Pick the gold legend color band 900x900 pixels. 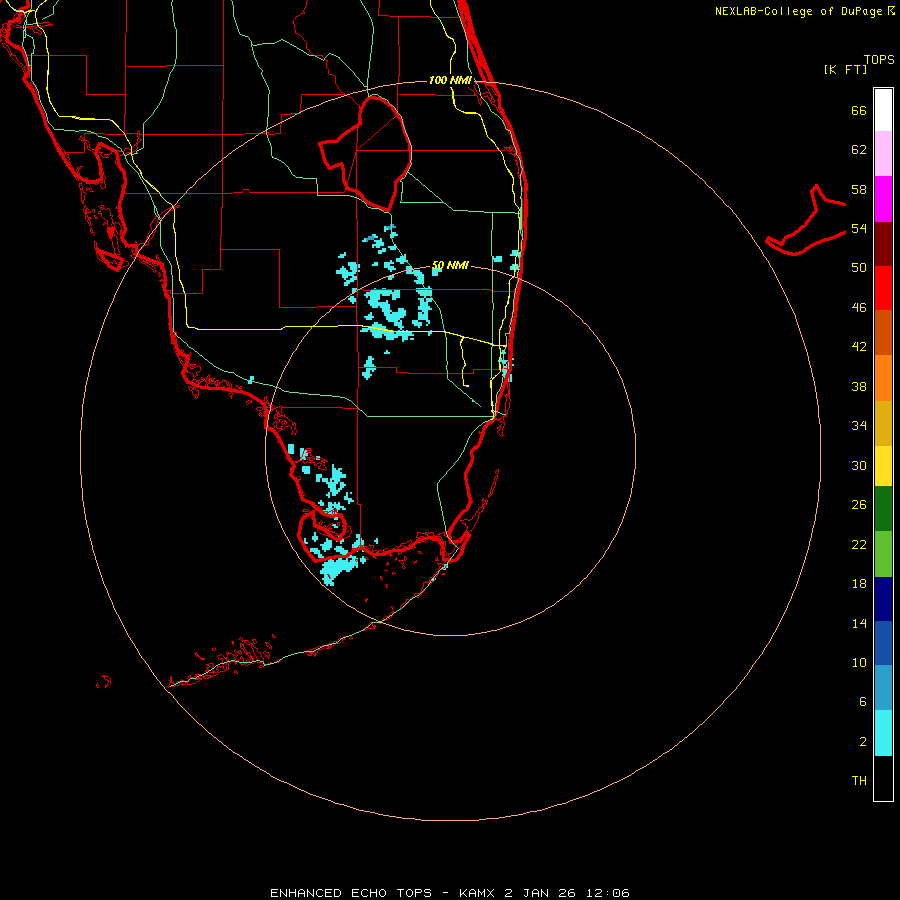coord(883,423)
